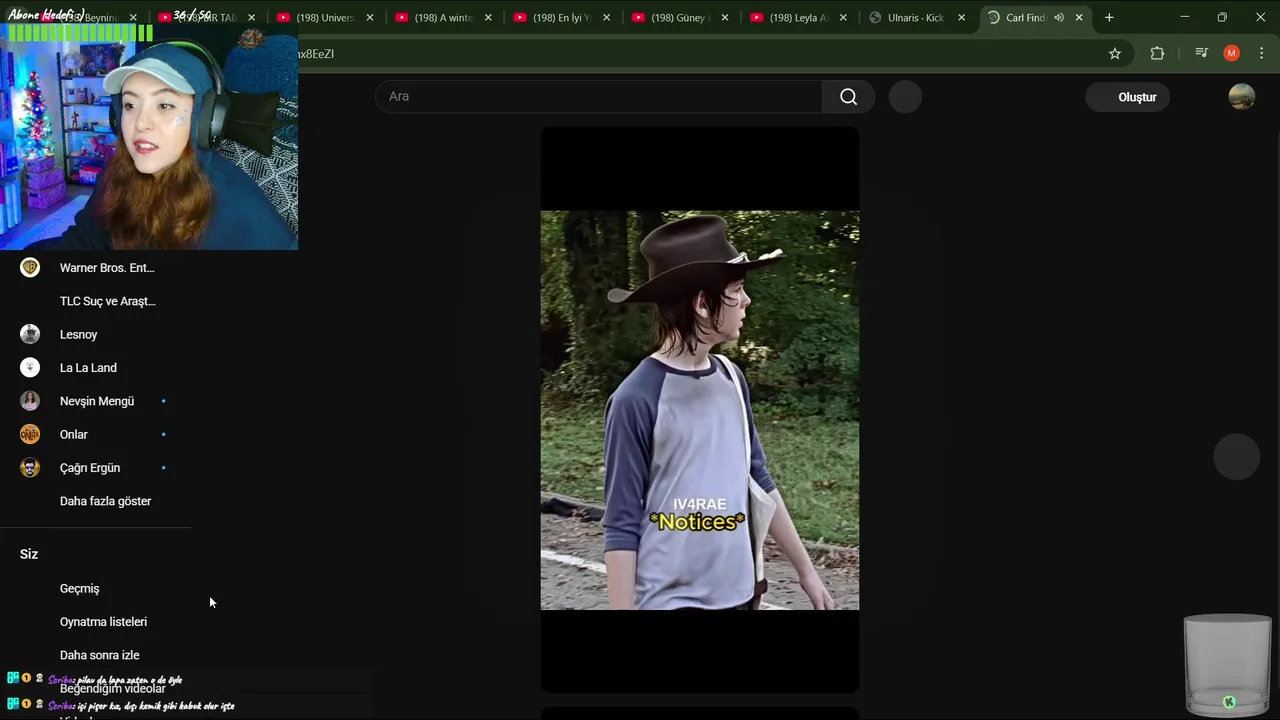Click the Çağrı Ergün avatar icon
The width and height of the screenshot is (1280, 720).
pyautogui.click(x=30, y=468)
